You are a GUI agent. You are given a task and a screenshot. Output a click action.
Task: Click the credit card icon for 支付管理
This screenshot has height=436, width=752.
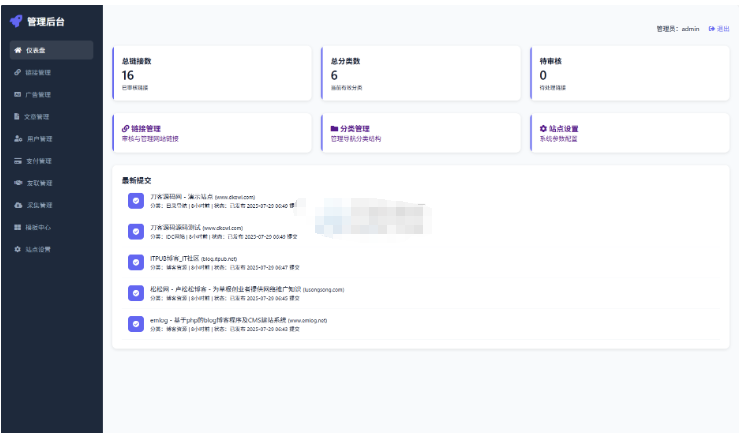click(x=17, y=161)
